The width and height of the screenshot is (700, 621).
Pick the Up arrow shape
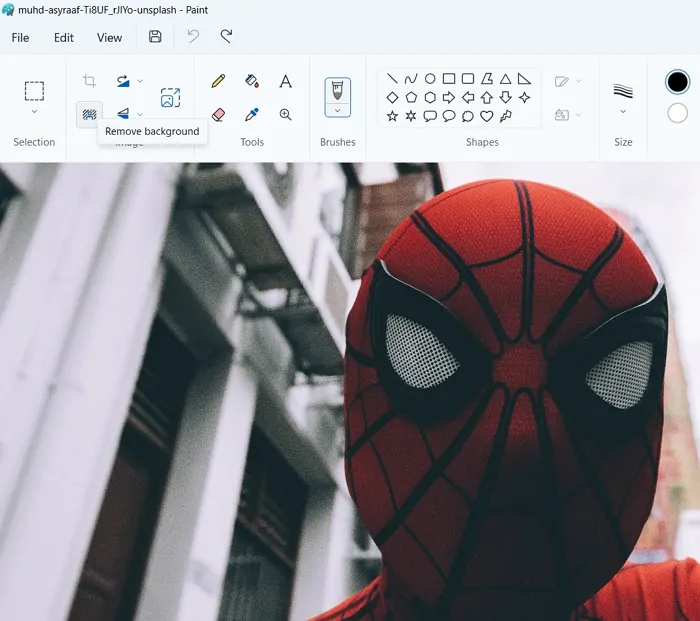pyautogui.click(x=487, y=97)
